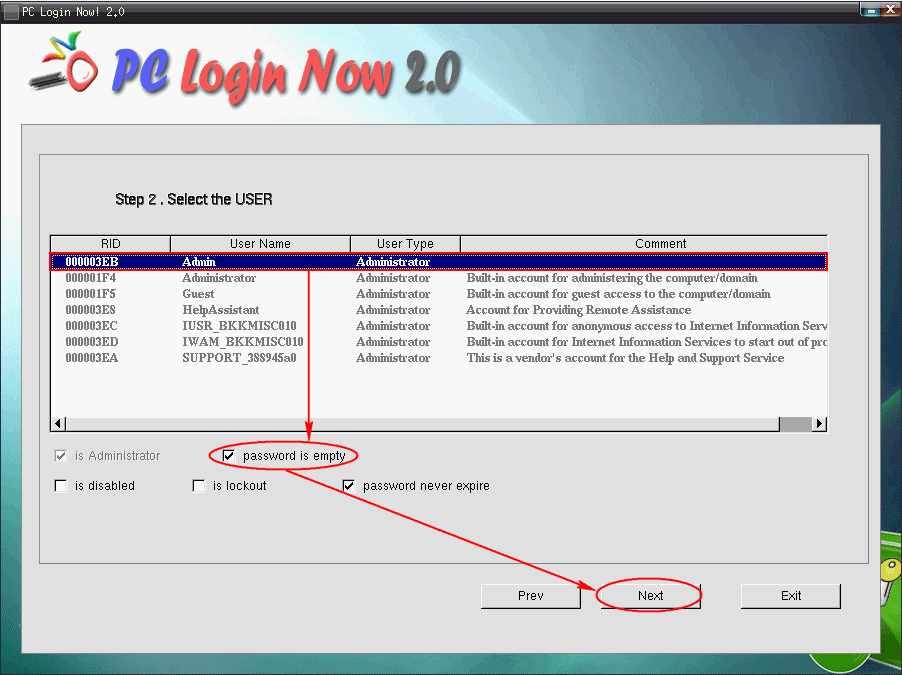Enable the 'is disabled' checkbox

pyautogui.click(x=61, y=486)
